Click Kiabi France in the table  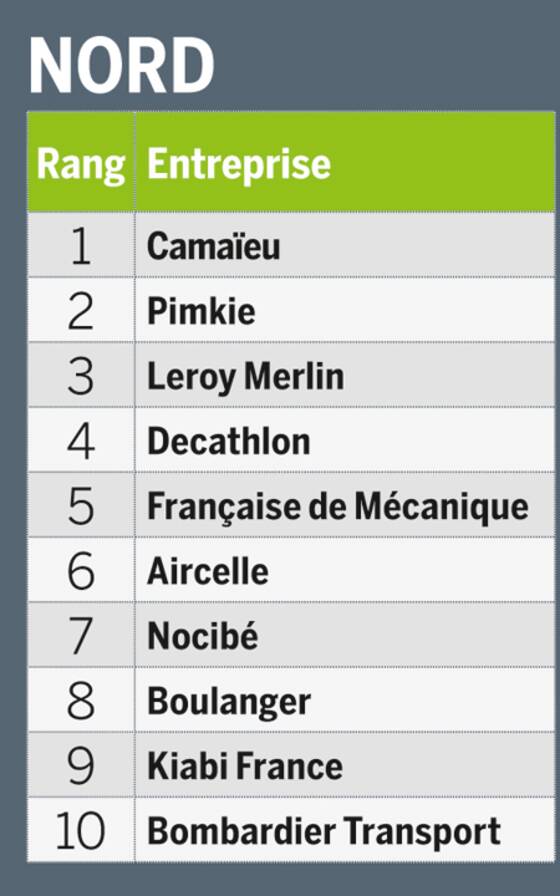(x=245, y=766)
